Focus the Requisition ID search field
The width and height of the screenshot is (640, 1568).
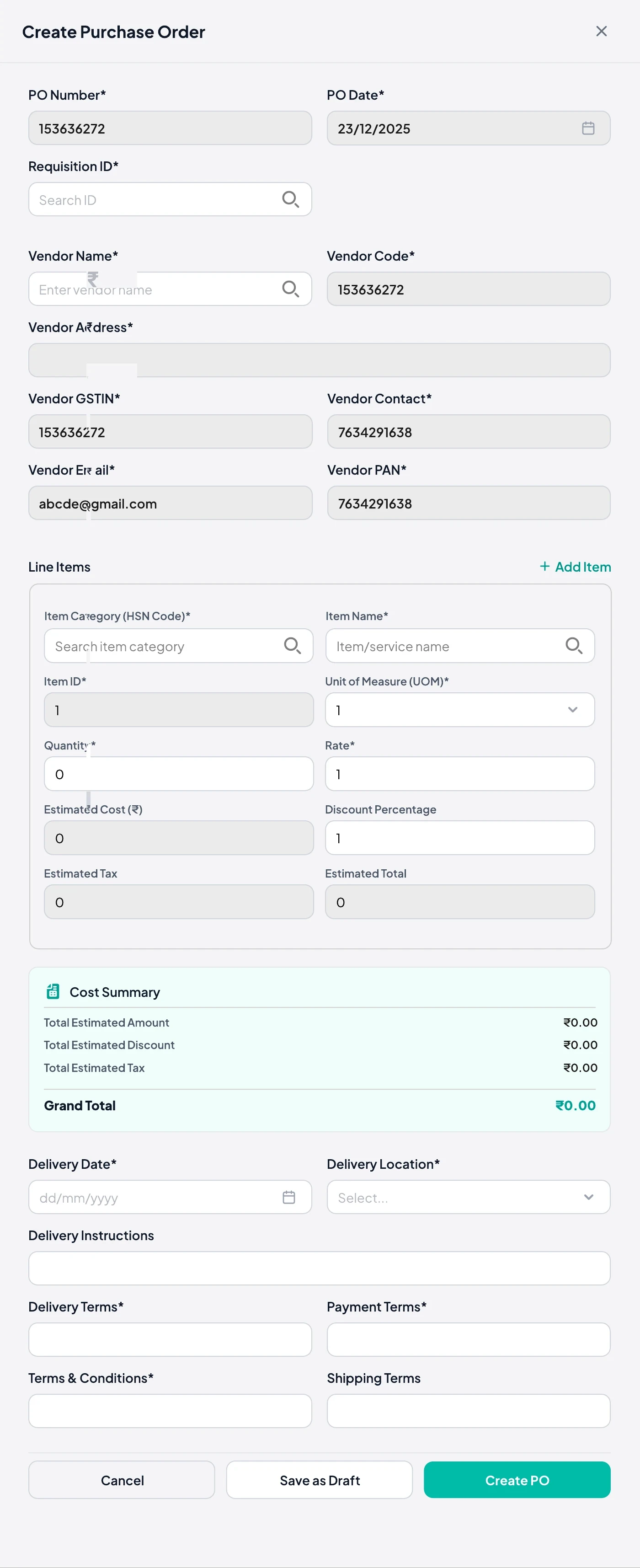171,199
